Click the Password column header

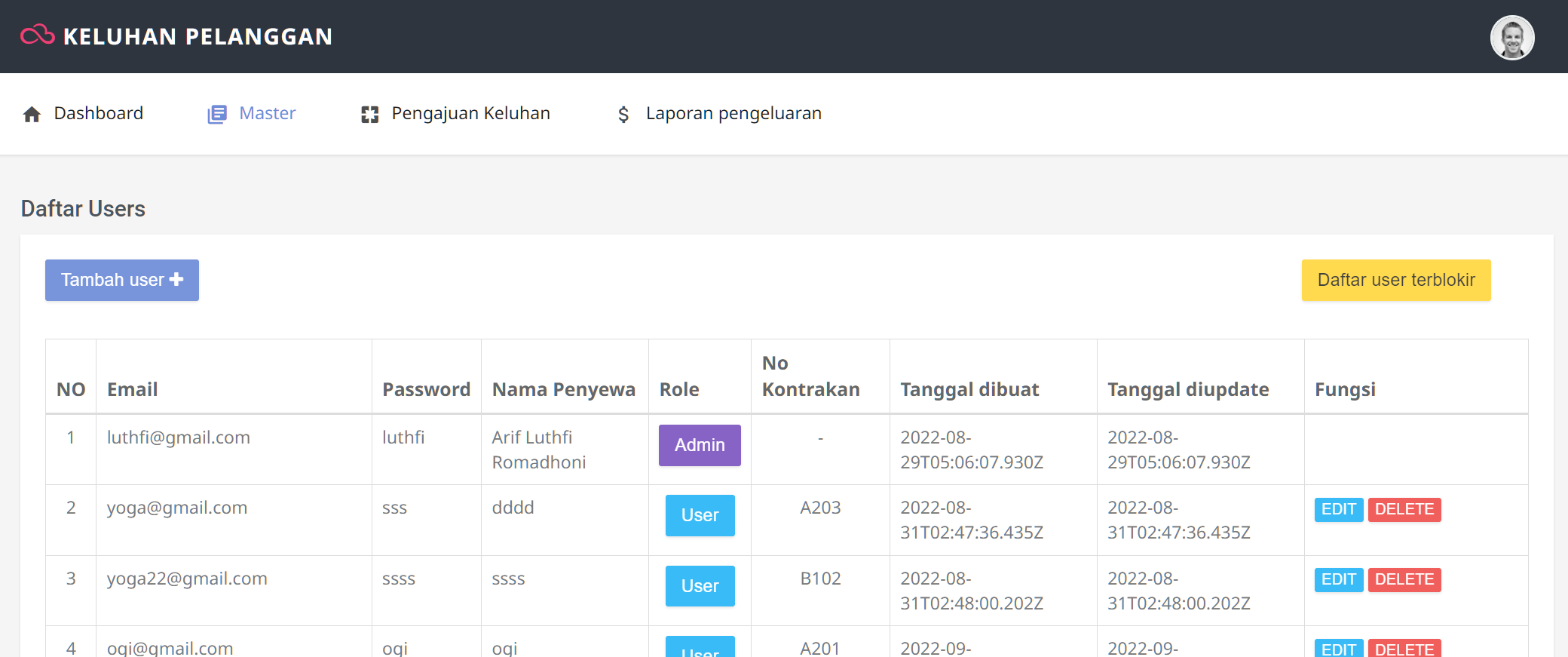coord(426,389)
